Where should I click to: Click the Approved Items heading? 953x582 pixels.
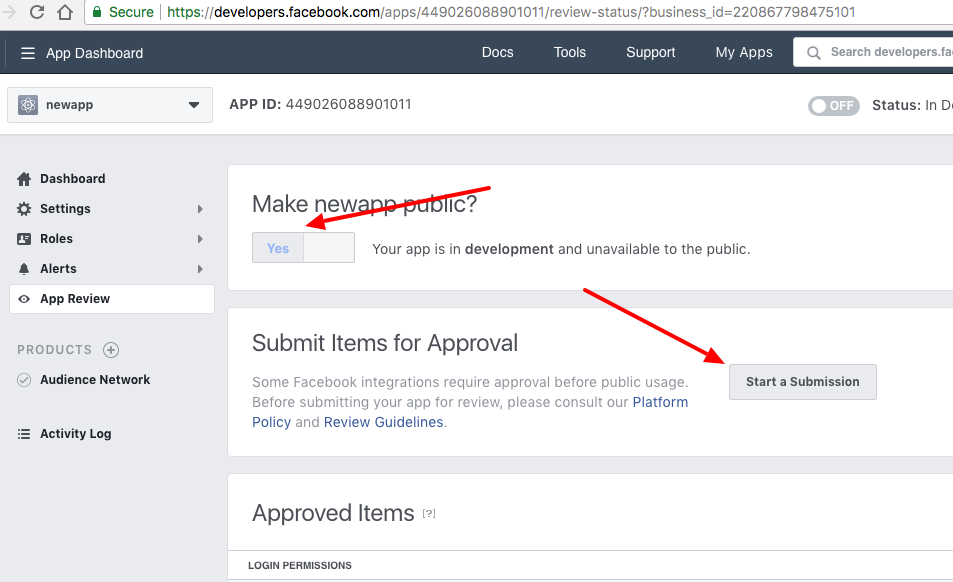[x=333, y=513]
